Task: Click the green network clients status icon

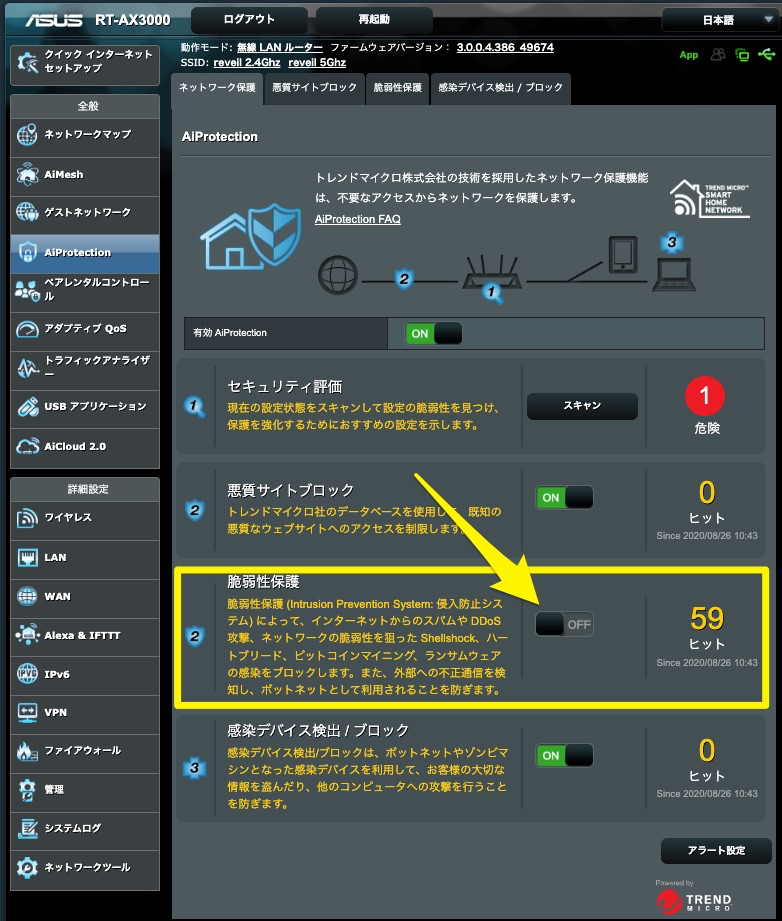Action: click(x=742, y=55)
